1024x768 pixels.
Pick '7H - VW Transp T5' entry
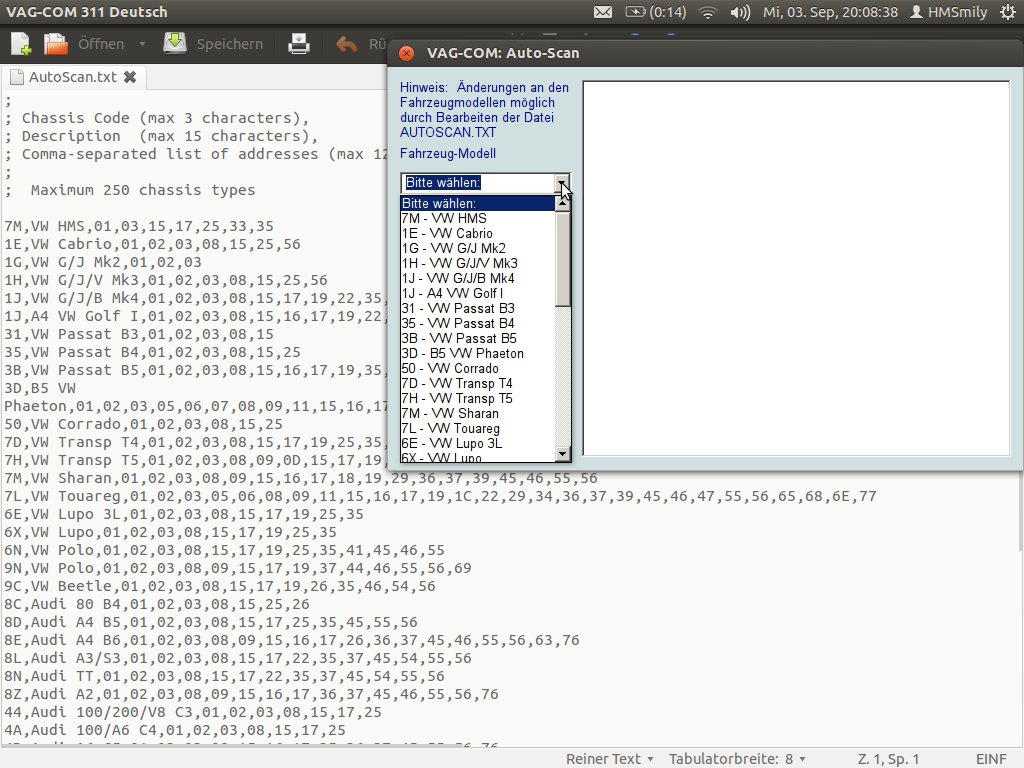tap(477, 398)
